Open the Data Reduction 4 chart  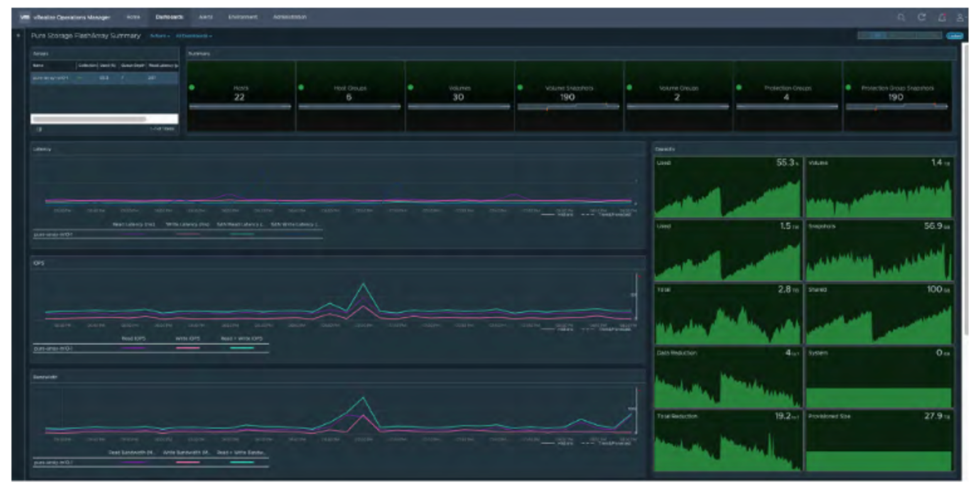click(728, 377)
